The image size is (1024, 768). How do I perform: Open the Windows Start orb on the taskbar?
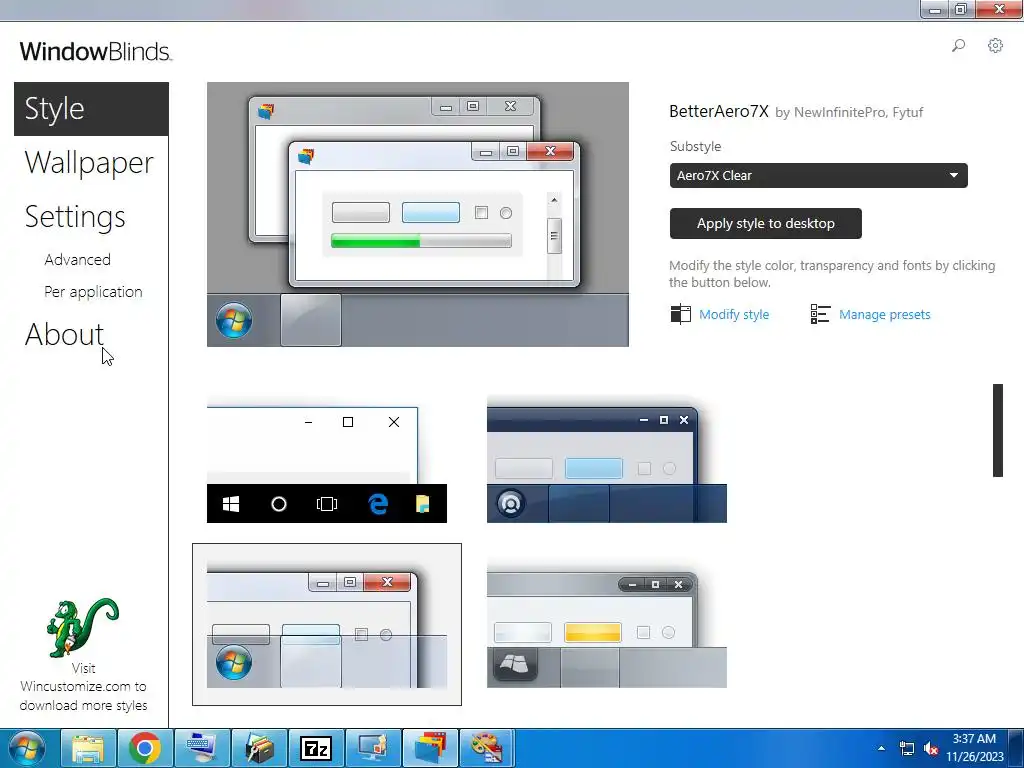click(27, 748)
